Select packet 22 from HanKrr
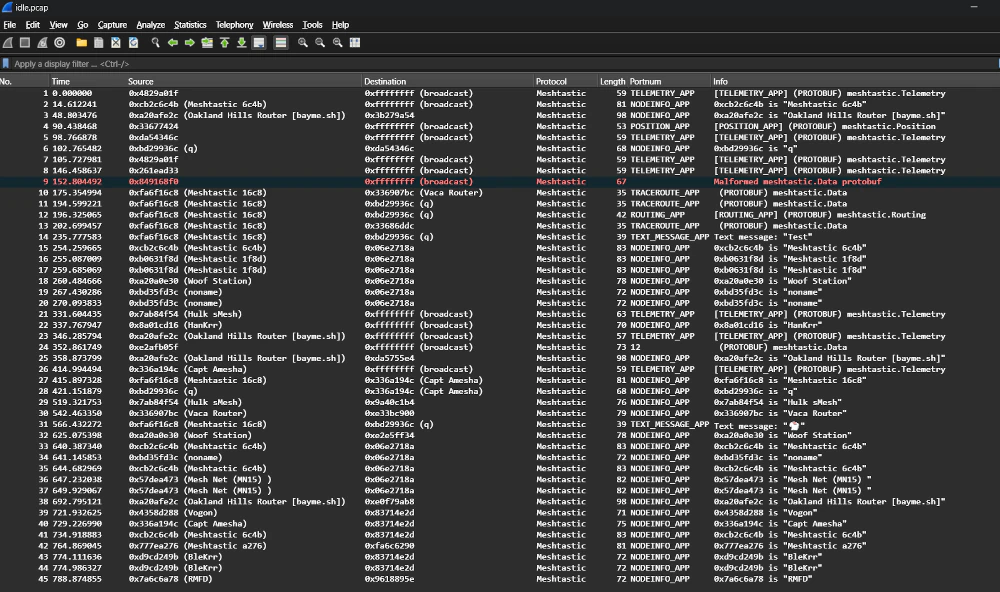The image size is (1000, 592). pyautogui.click(x=500, y=325)
